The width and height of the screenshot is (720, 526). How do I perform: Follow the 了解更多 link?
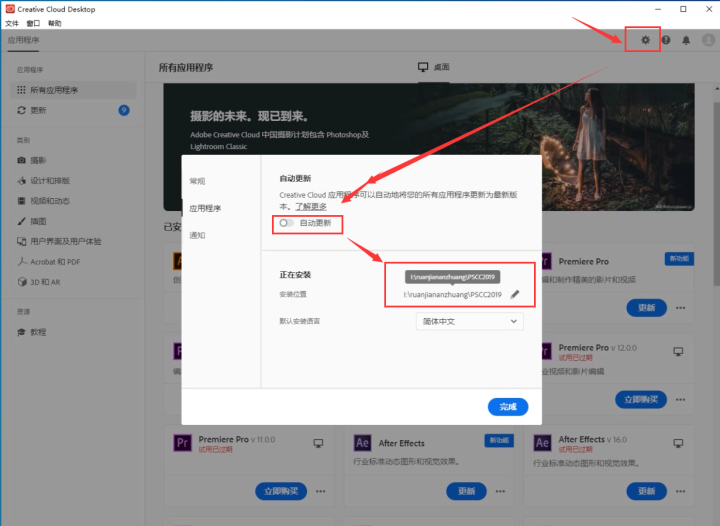[x=311, y=207]
